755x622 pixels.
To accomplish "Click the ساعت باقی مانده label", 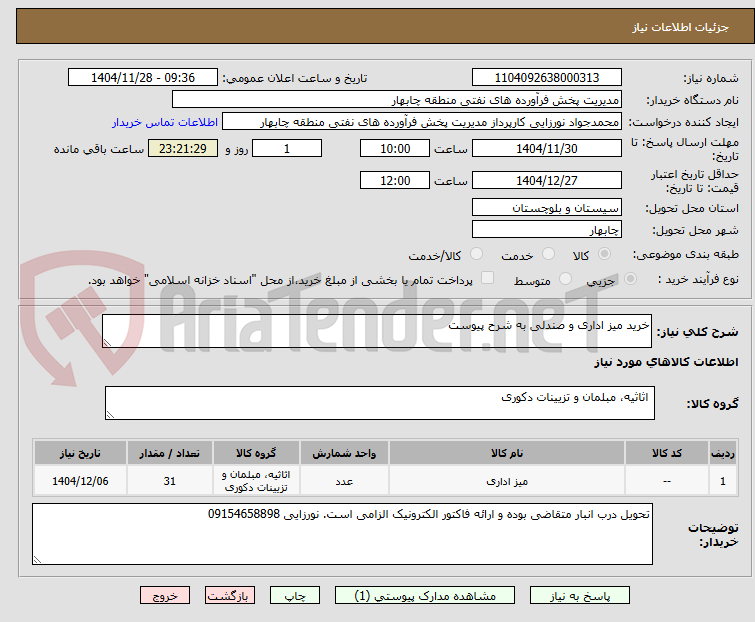I will point(99,149).
